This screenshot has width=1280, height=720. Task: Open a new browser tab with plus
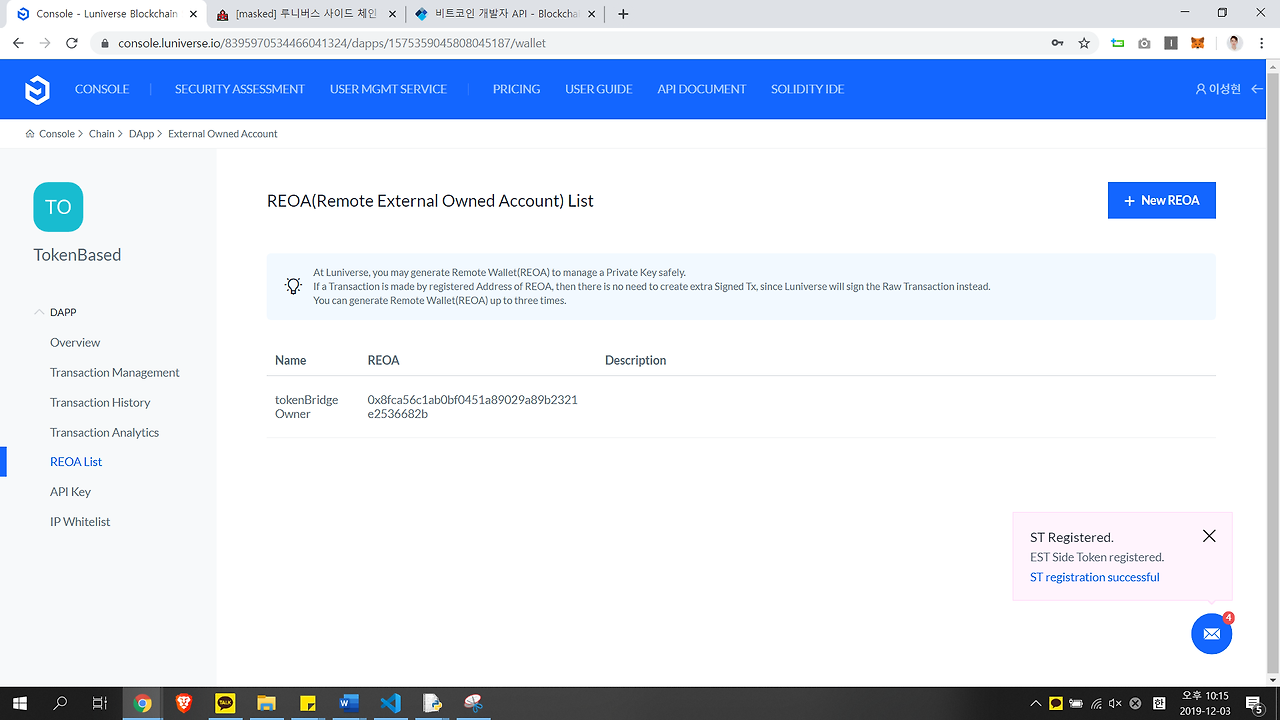pos(624,14)
